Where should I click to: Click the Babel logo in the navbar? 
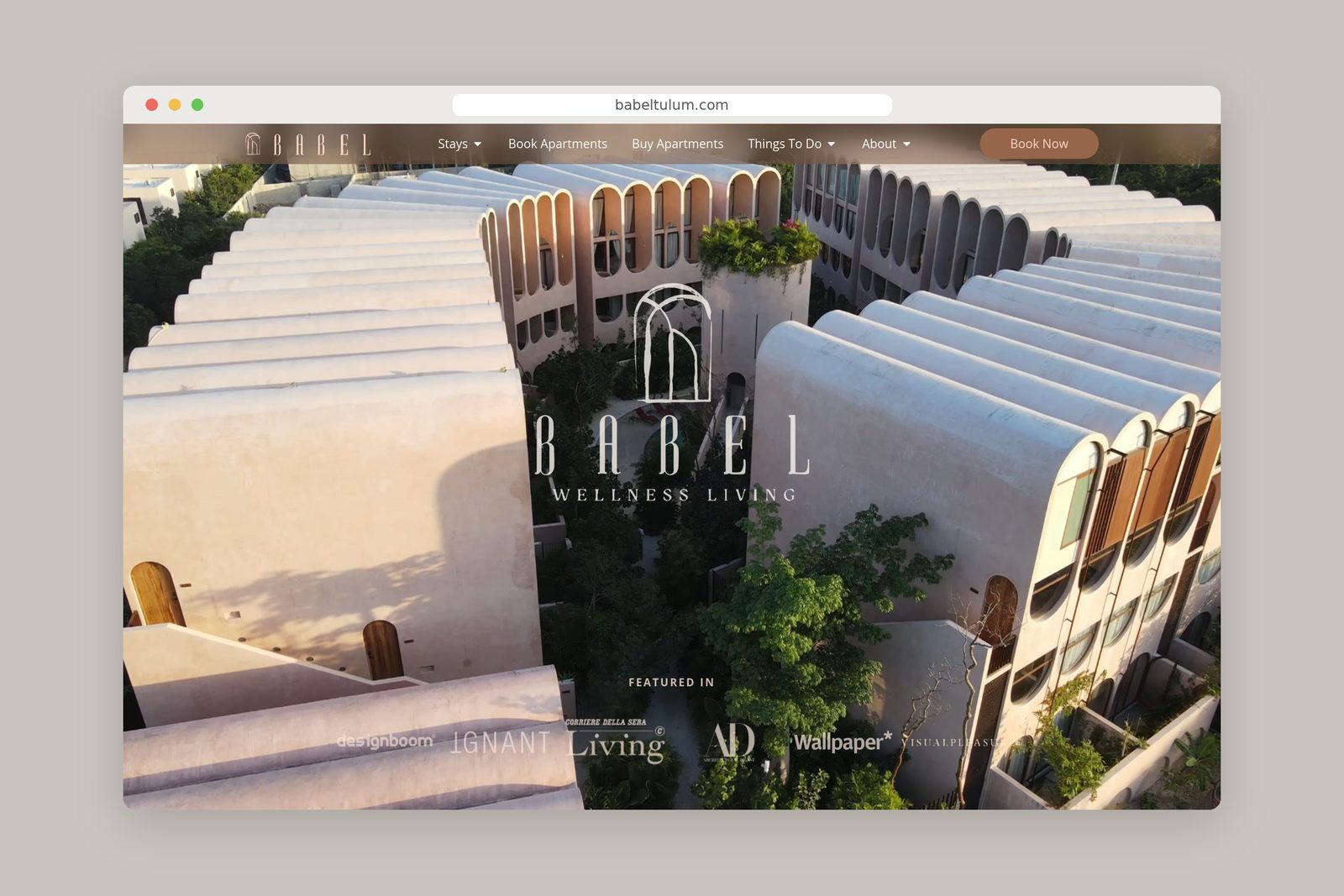[x=308, y=144]
